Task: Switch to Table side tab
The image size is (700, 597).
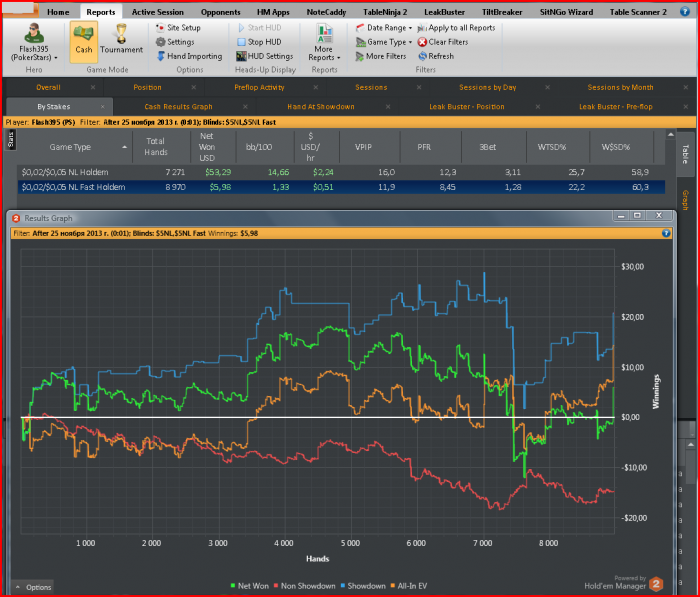Action: coord(685,154)
